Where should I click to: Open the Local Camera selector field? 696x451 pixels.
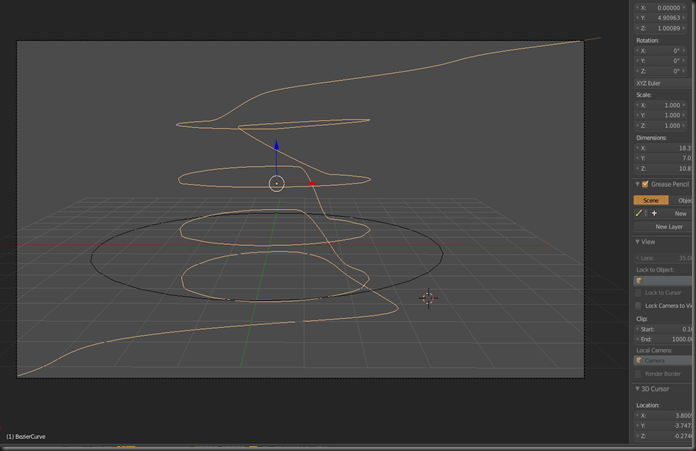[x=664, y=360]
